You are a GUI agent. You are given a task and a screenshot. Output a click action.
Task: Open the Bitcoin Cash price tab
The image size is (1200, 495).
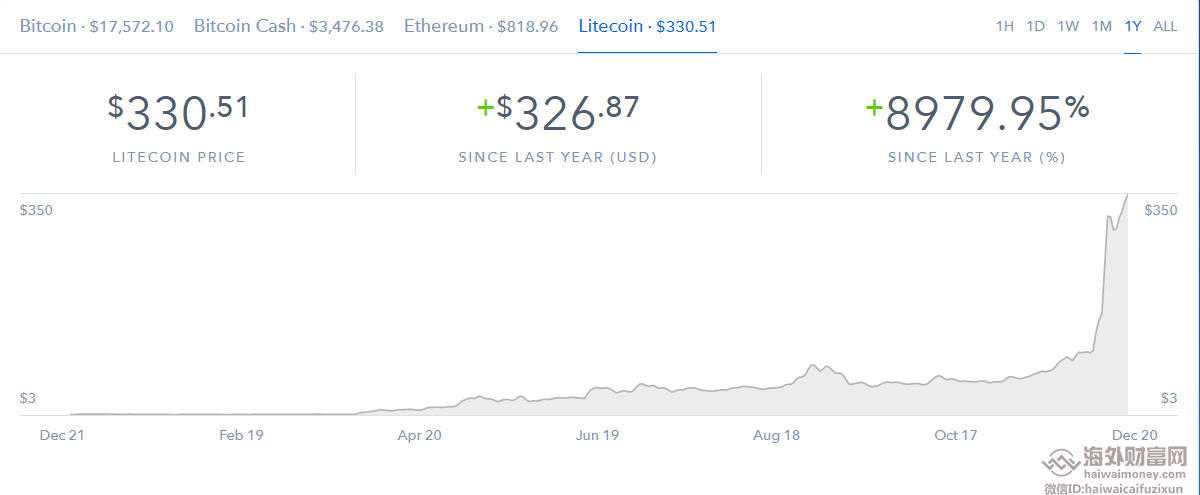click(288, 26)
